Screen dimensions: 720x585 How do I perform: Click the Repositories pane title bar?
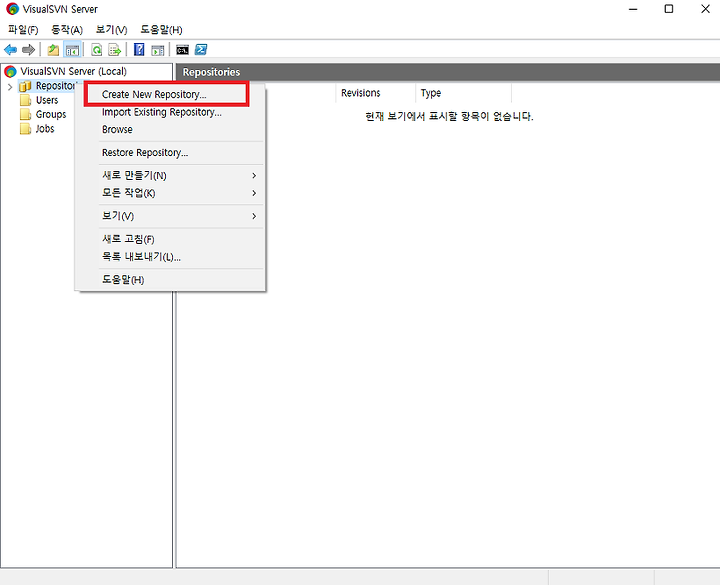[x=448, y=72]
